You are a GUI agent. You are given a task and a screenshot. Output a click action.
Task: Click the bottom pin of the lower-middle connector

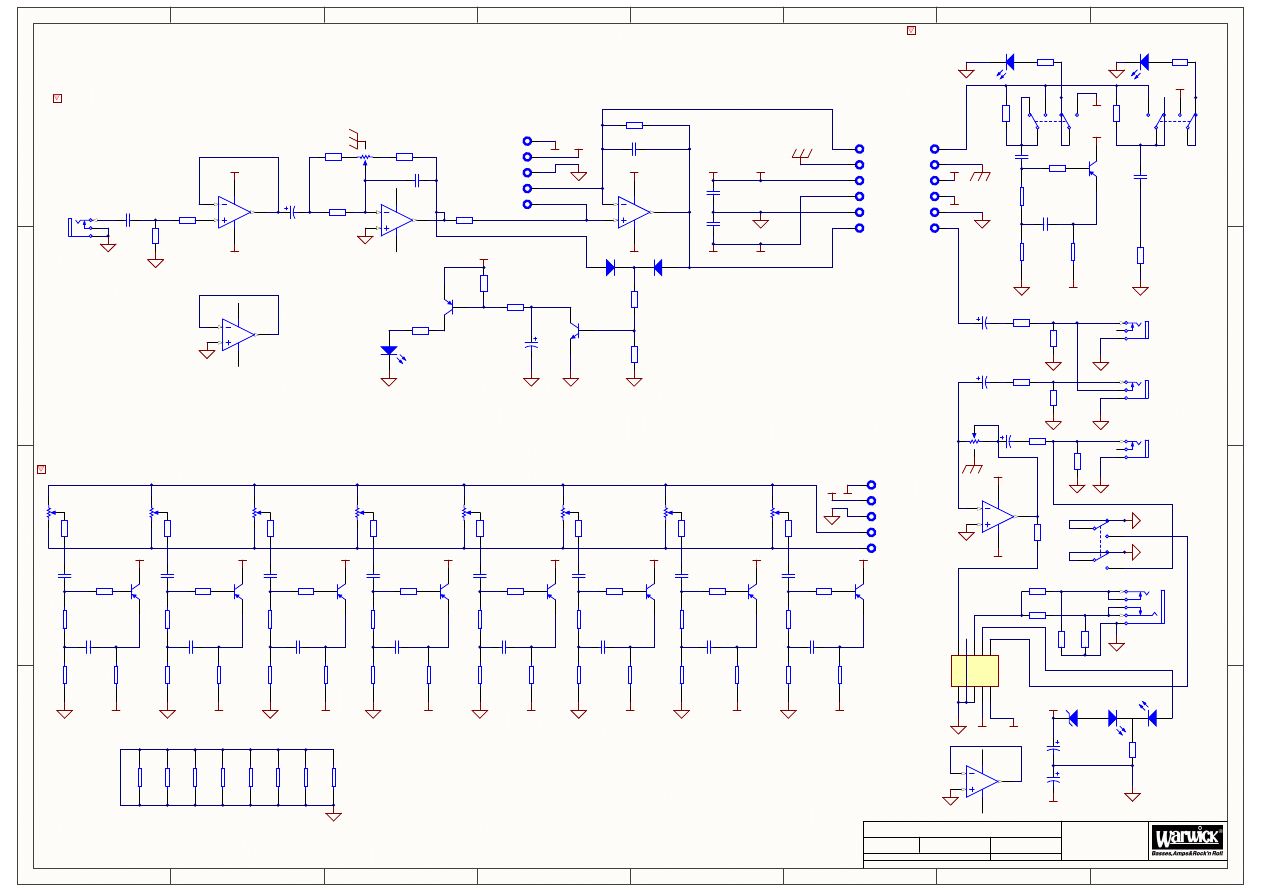click(x=871, y=548)
